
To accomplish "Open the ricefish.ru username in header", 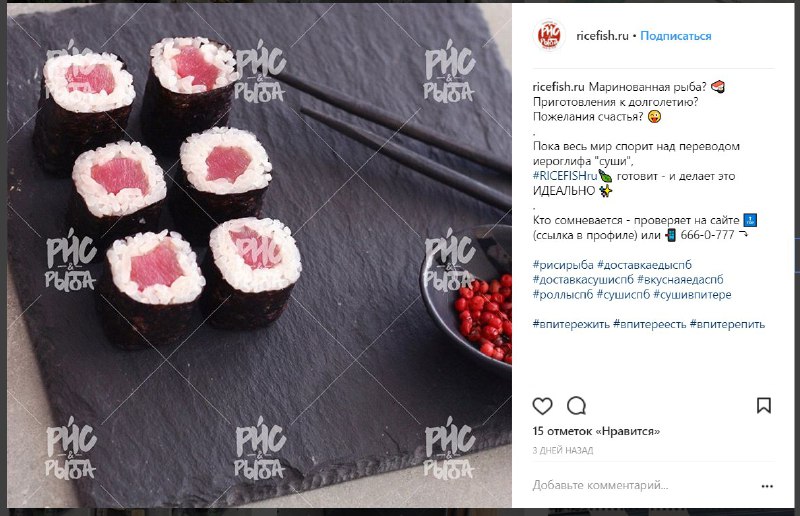I will [x=602, y=36].
